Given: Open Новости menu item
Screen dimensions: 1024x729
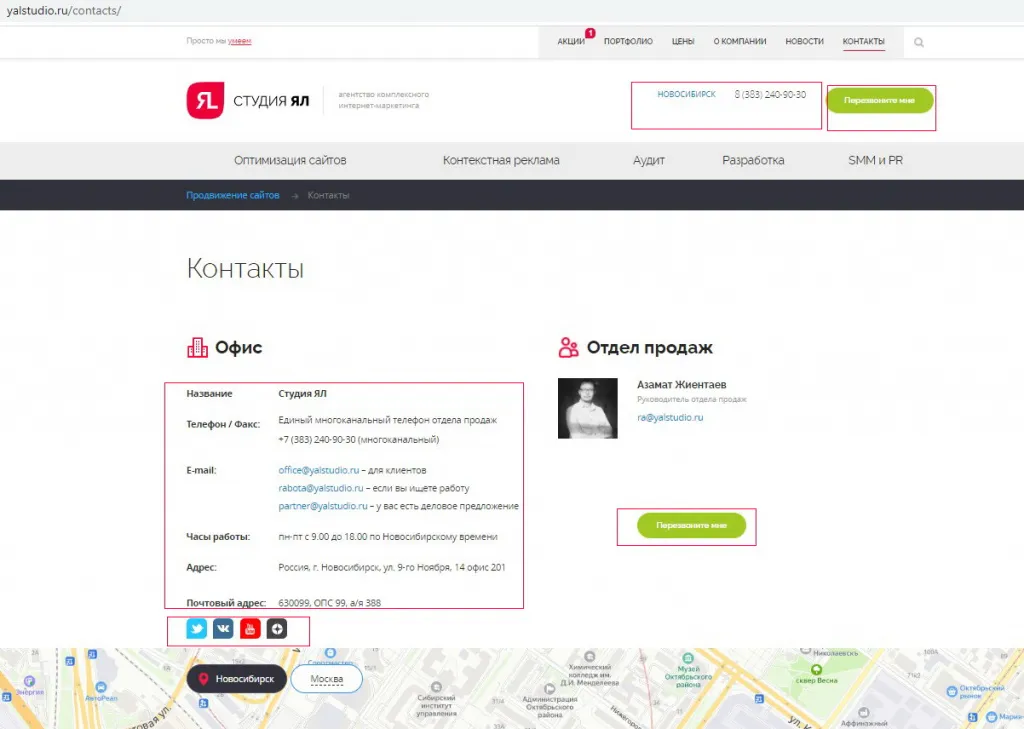Looking at the screenshot, I should pyautogui.click(x=805, y=41).
